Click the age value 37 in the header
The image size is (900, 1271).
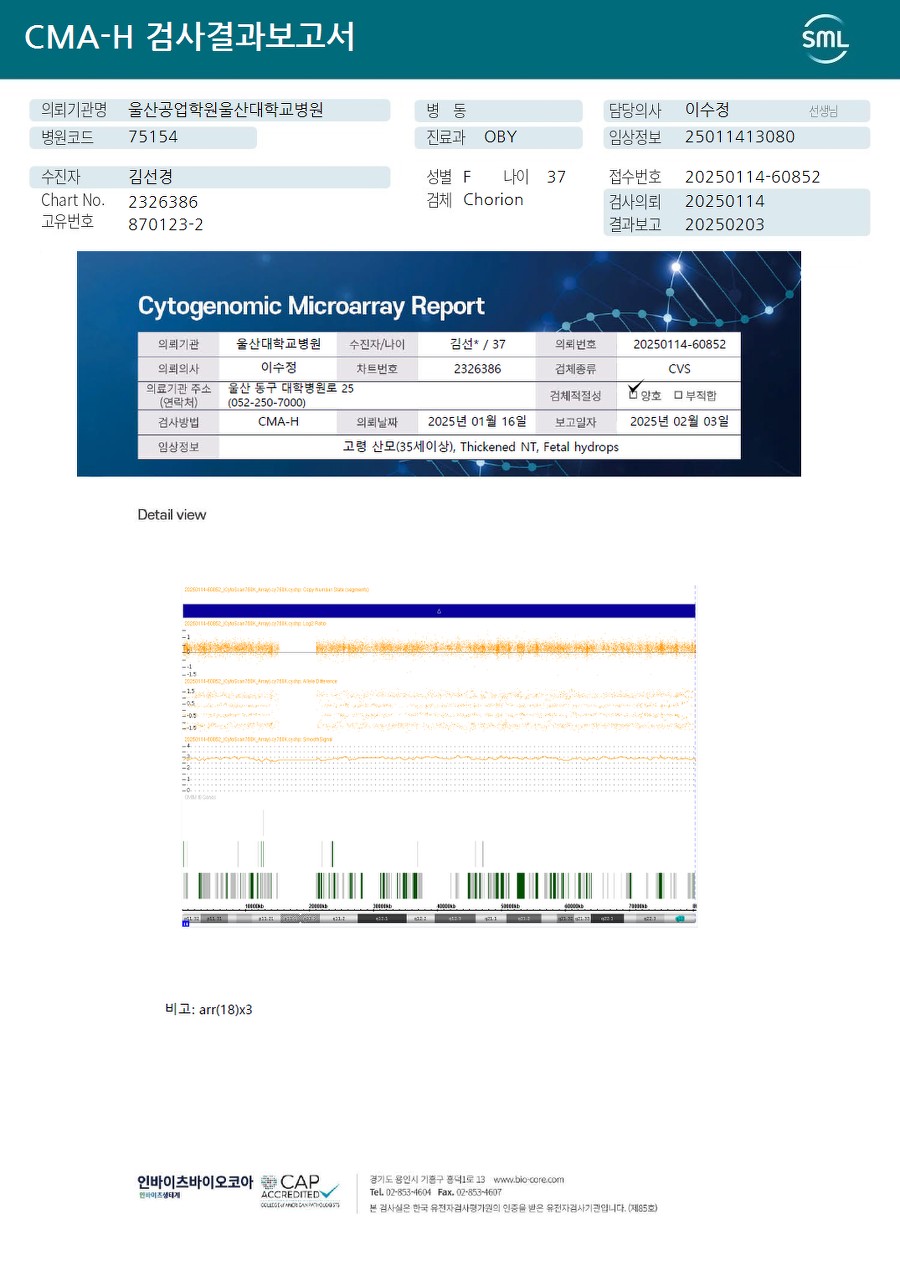click(x=556, y=177)
